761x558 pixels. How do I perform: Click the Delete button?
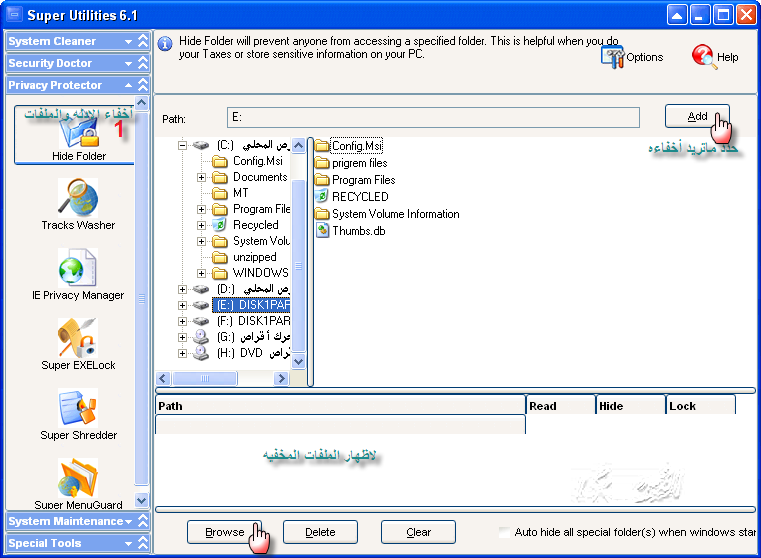[320, 532]
